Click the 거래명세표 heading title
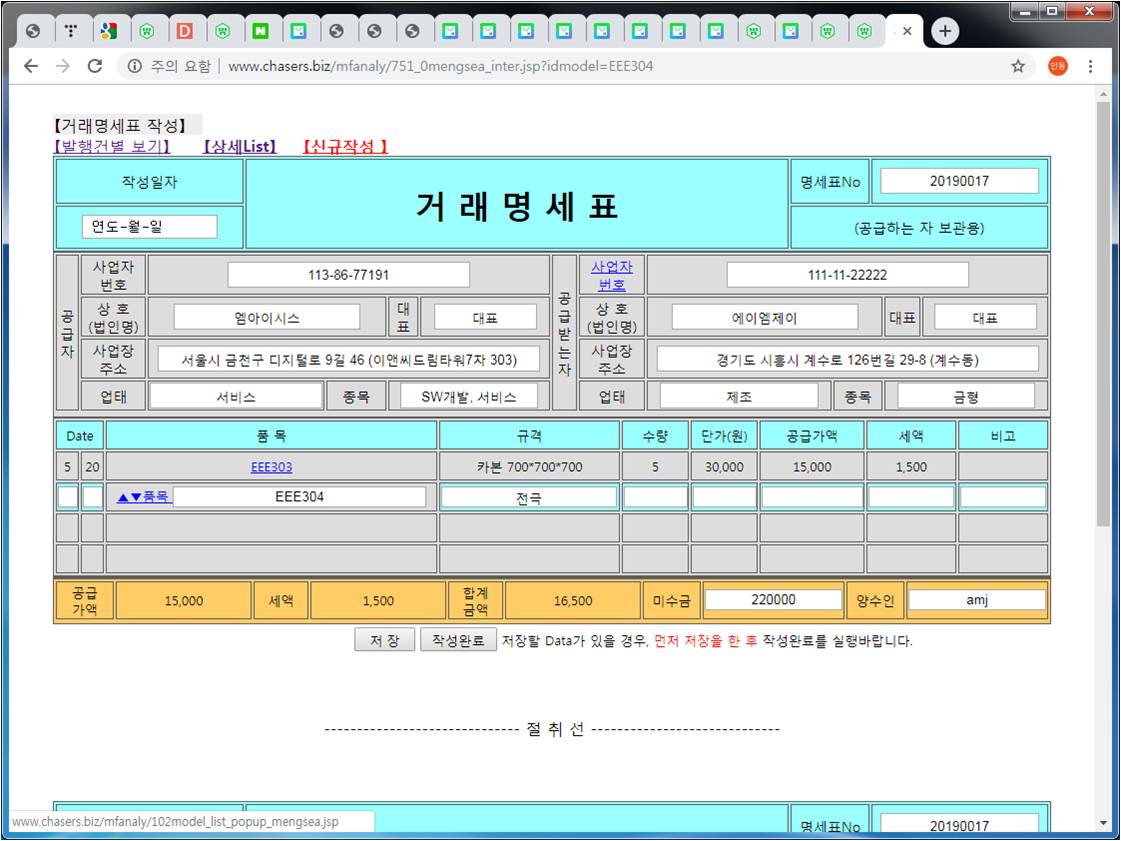The image size is (1121, 841). pos(516,207)
